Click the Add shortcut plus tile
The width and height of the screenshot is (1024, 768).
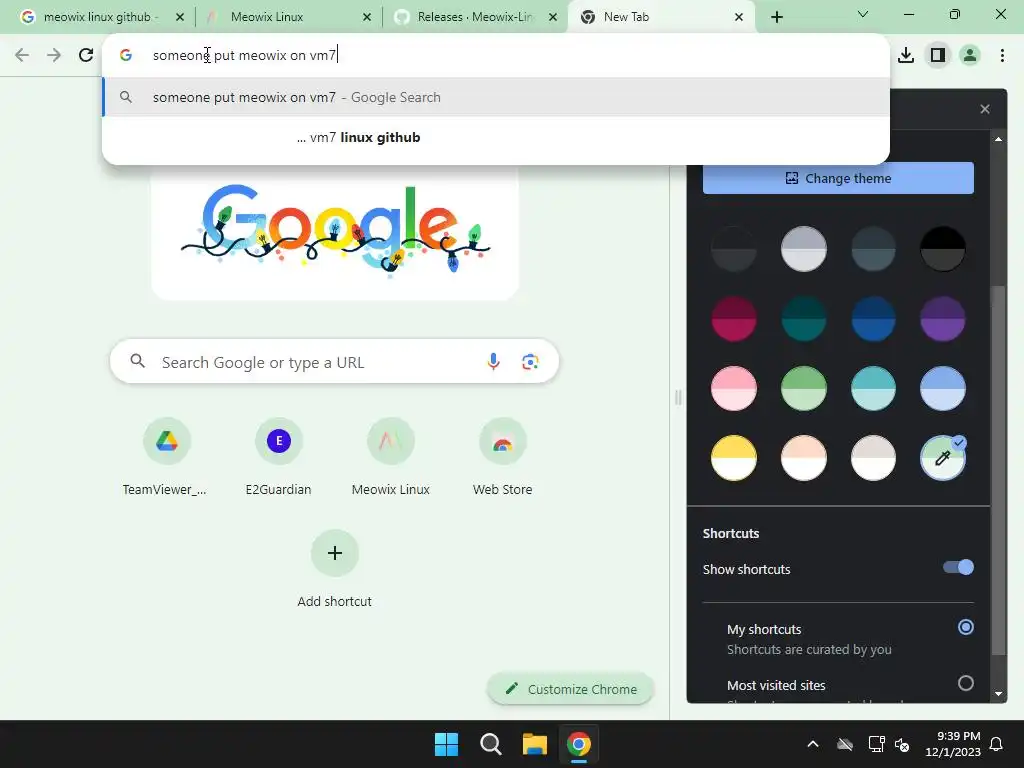point(335,553)
